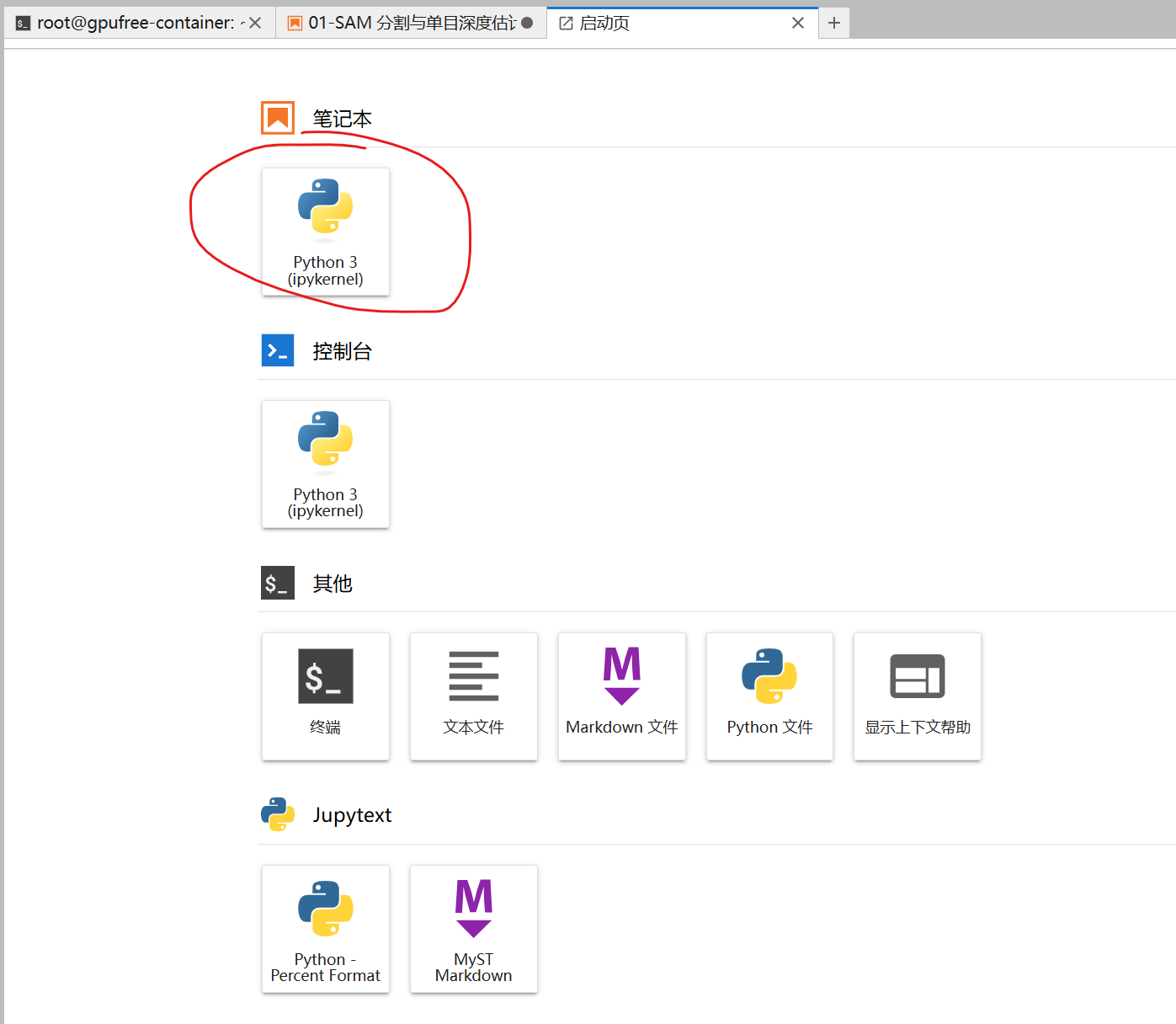The height and width of the screenshot is (1024, 1176).
Task: Click the notebook icon on 01-SAM tab
Action: pos(295,24)
